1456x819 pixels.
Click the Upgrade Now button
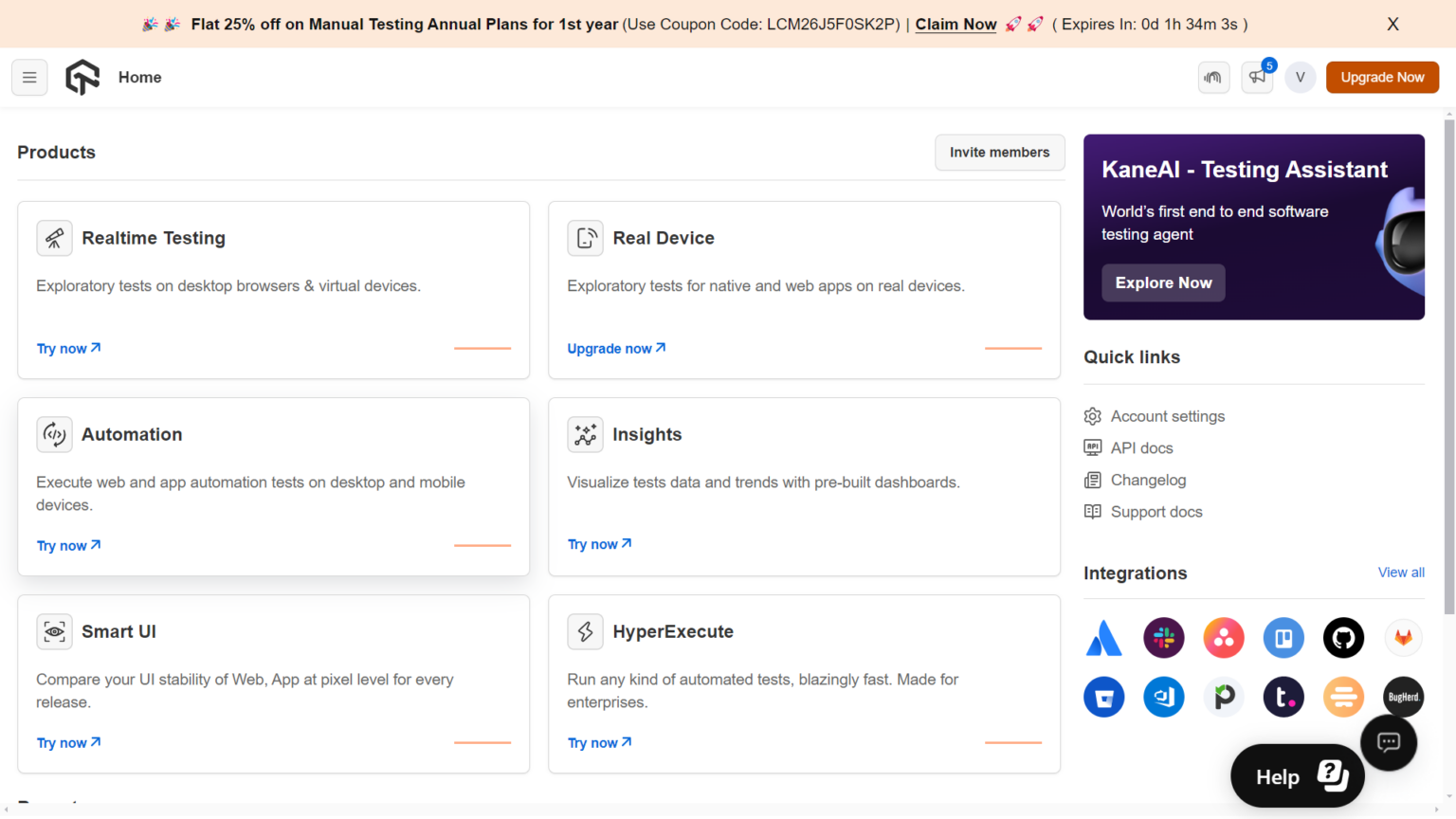(x=1381, y=78)
